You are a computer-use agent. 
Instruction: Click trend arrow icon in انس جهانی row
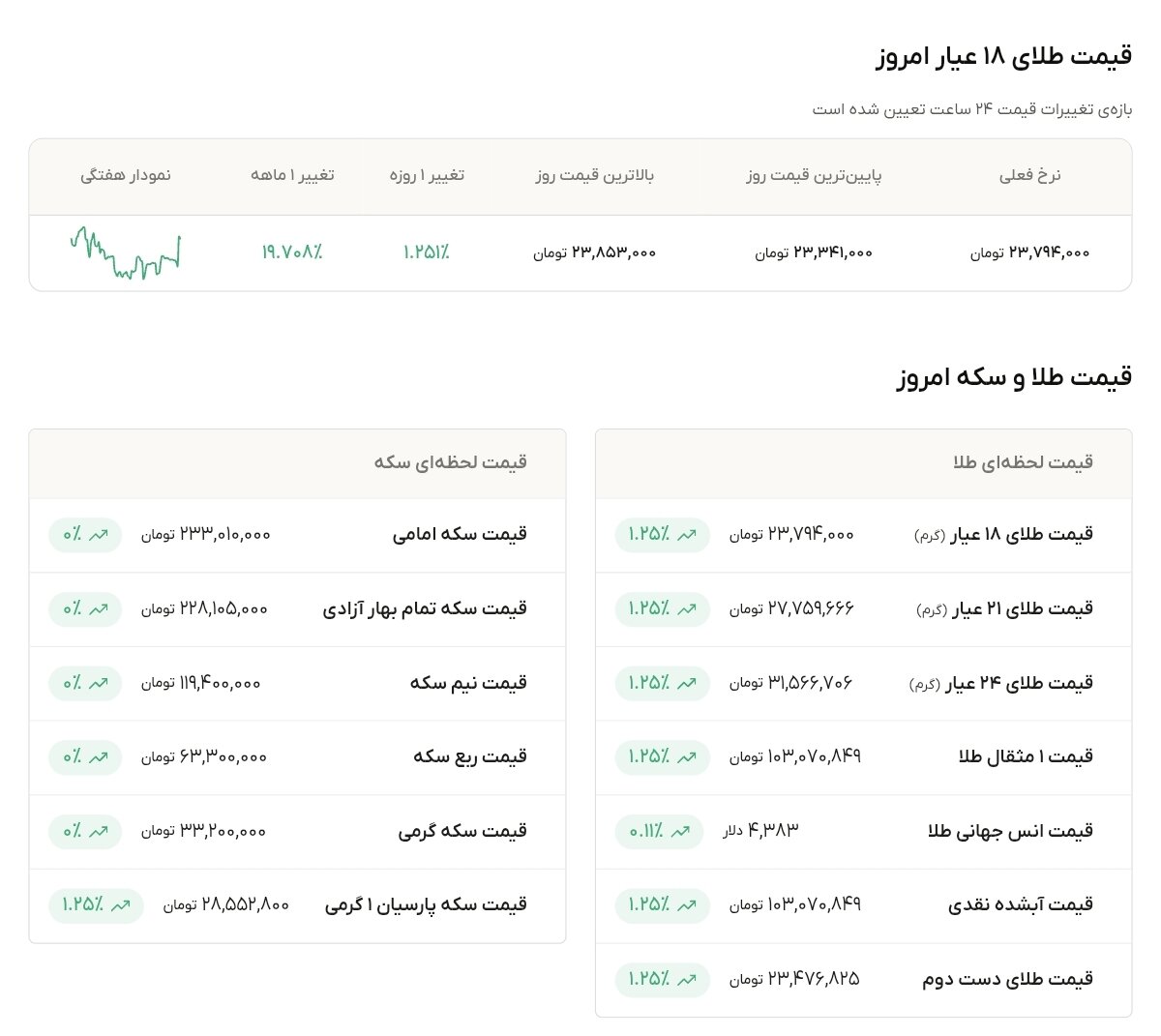pos(680,831)
